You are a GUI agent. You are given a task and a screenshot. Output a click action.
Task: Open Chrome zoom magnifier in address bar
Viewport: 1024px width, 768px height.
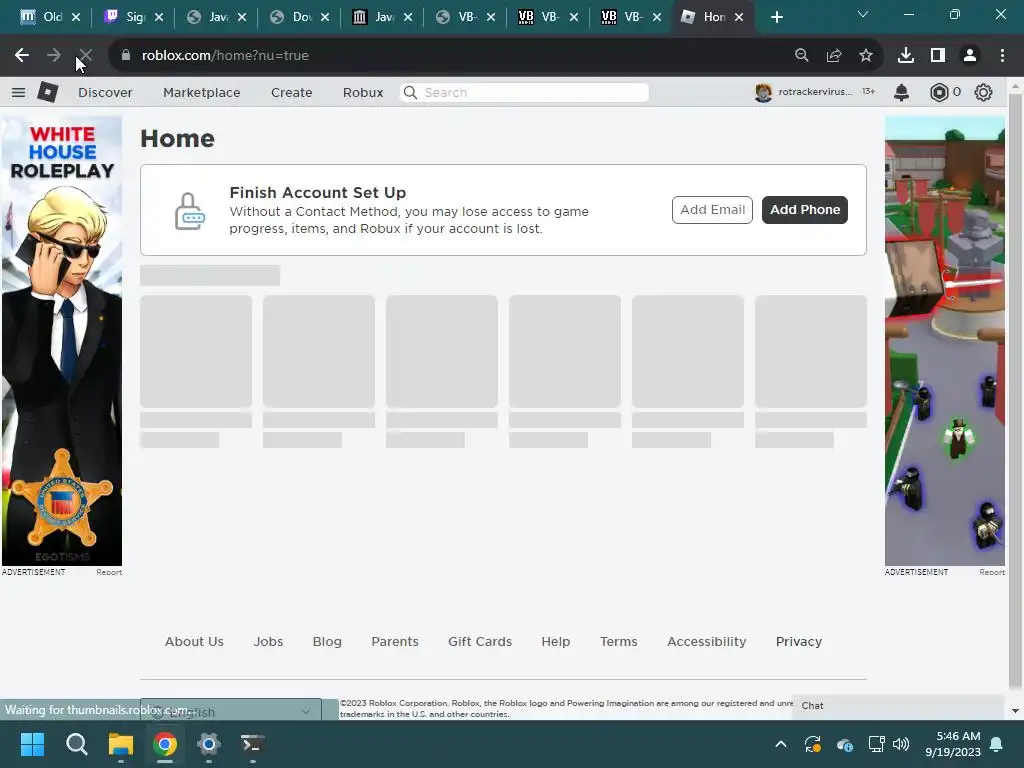pyautogui.click(x=801, y=56)
